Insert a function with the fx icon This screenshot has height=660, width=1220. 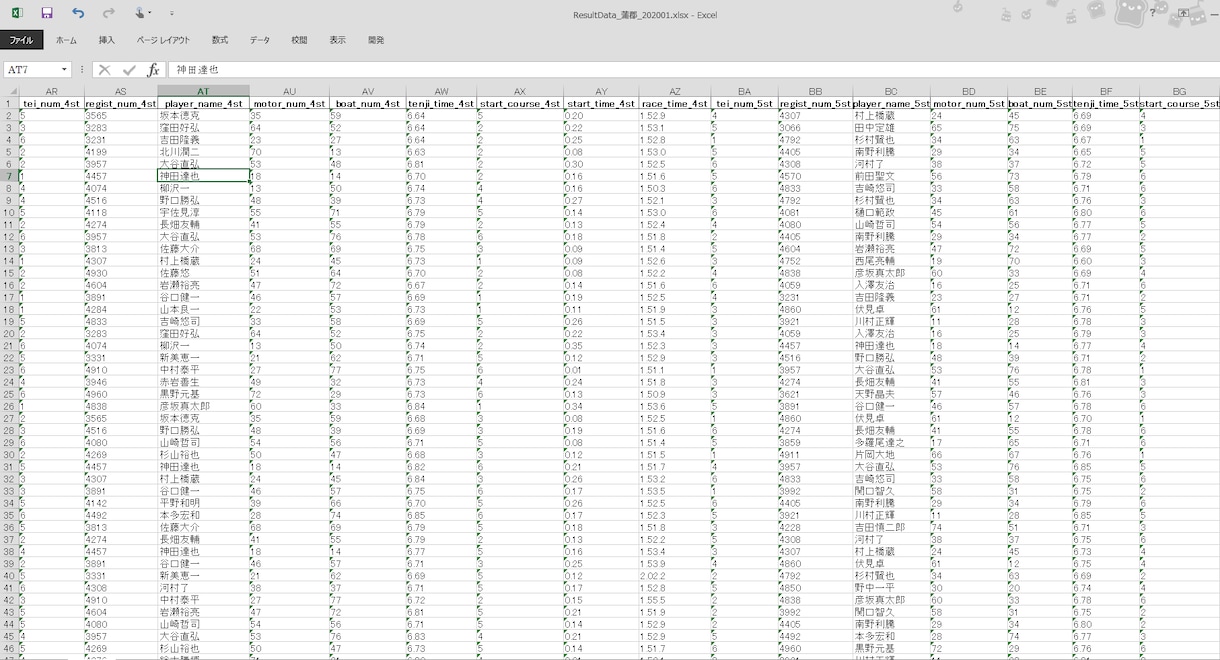click(x=153, y=70)
